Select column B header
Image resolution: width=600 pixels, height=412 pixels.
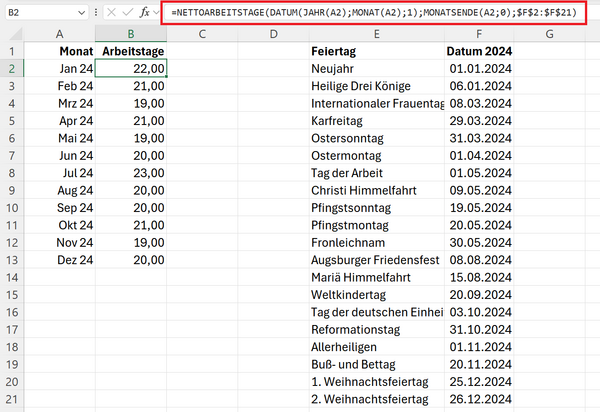(x=132, y=35)
